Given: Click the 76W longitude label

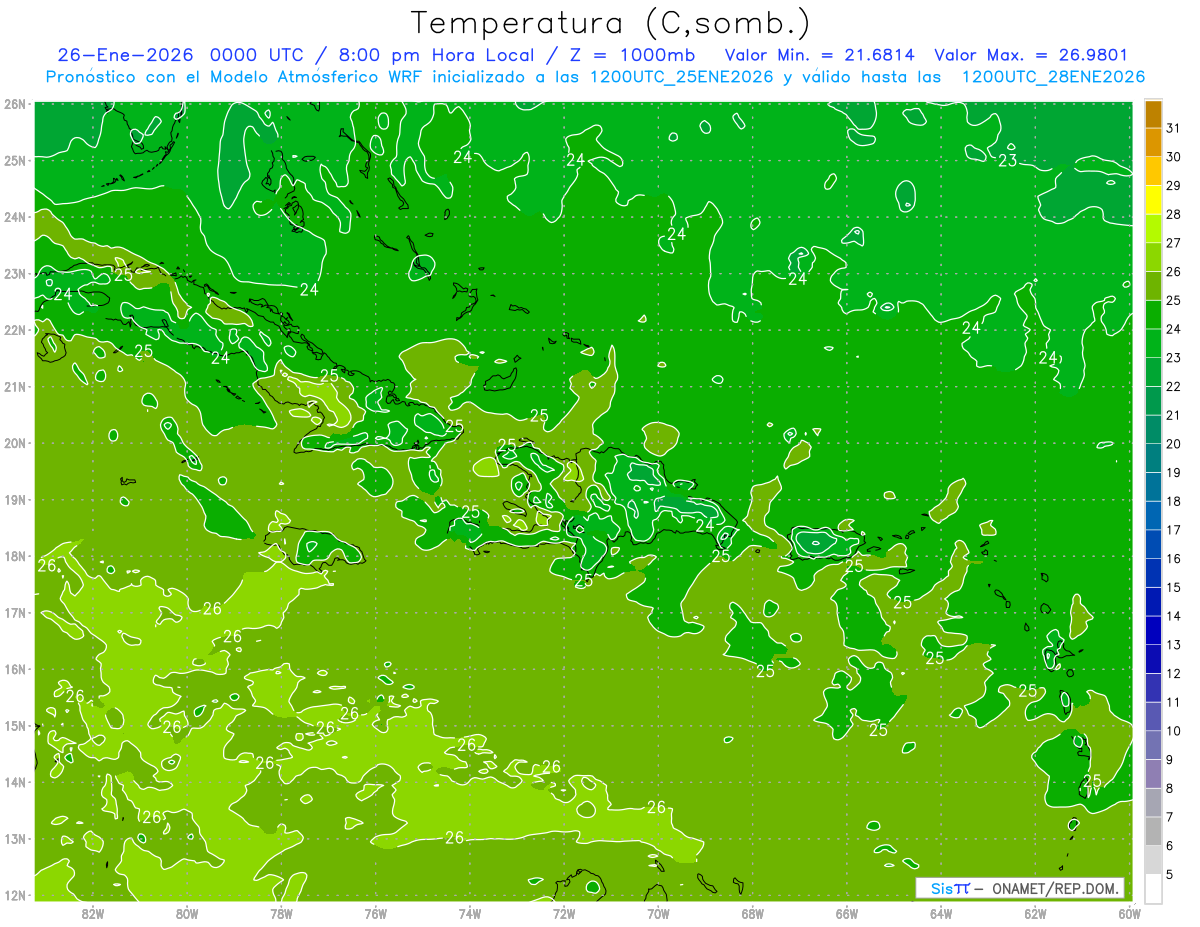Looking at the screenshot, I should (376, 913).
